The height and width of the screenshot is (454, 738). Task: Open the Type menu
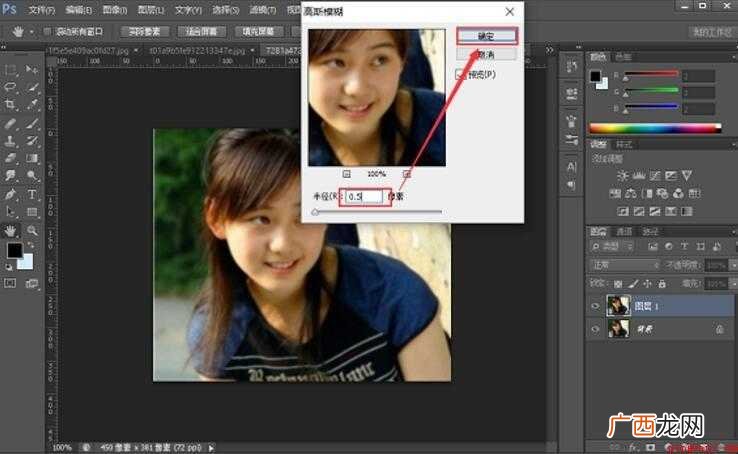188,9
